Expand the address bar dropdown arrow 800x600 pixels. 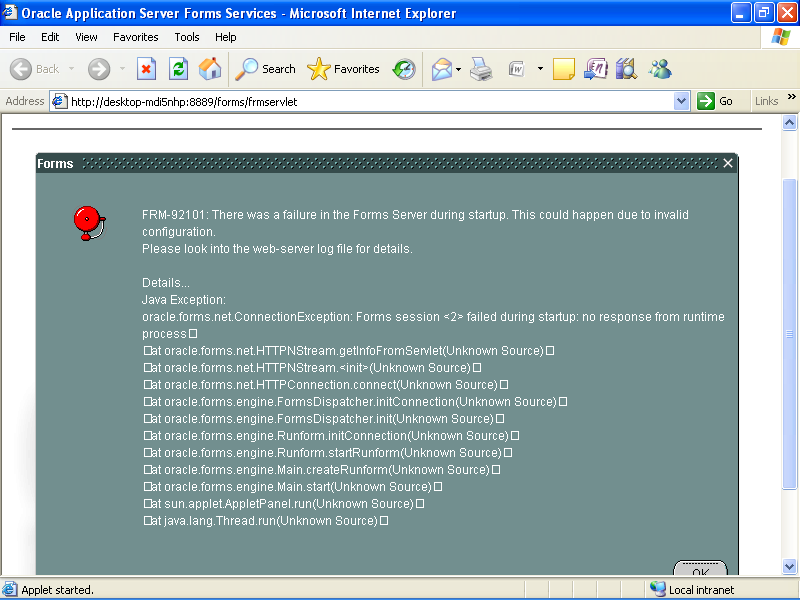pos(682,101)
